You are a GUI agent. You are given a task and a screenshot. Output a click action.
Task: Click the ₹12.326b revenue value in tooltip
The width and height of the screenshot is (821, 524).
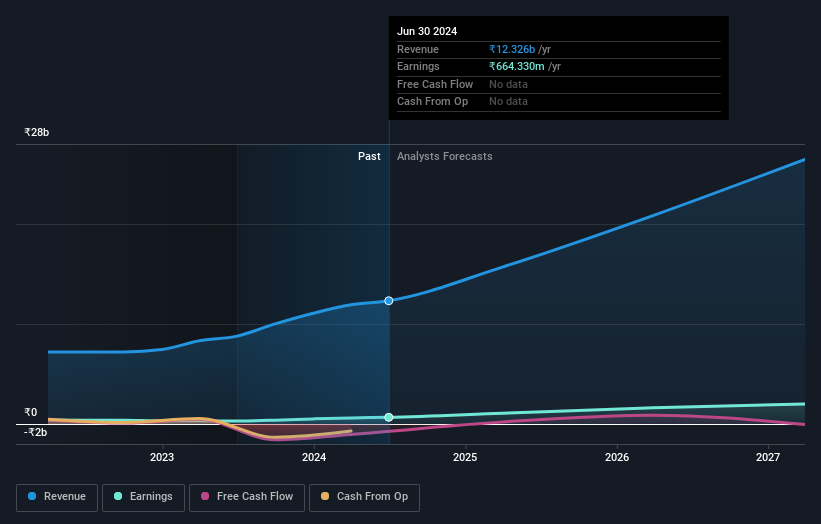pyautogui.click(x=512, y=49)
